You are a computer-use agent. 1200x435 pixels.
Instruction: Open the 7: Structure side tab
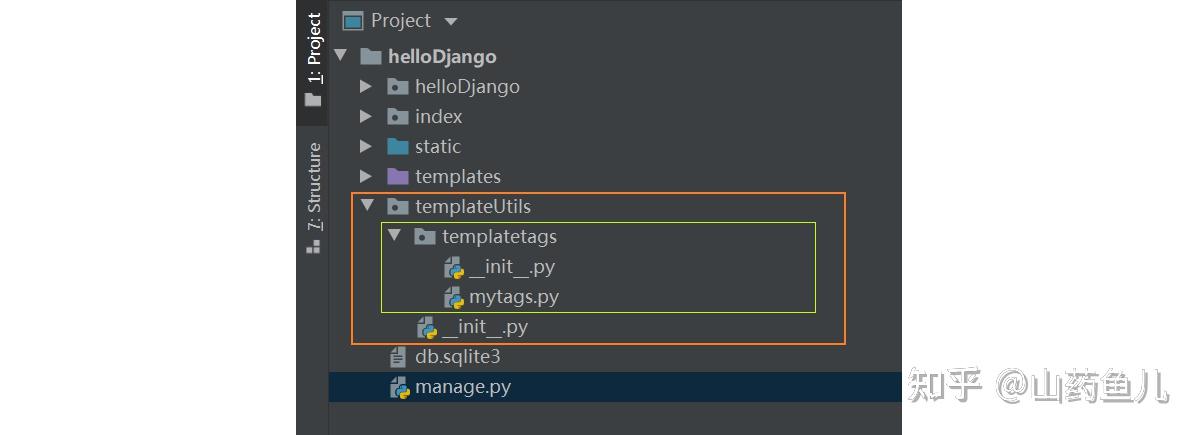click(x=314, y=197)
